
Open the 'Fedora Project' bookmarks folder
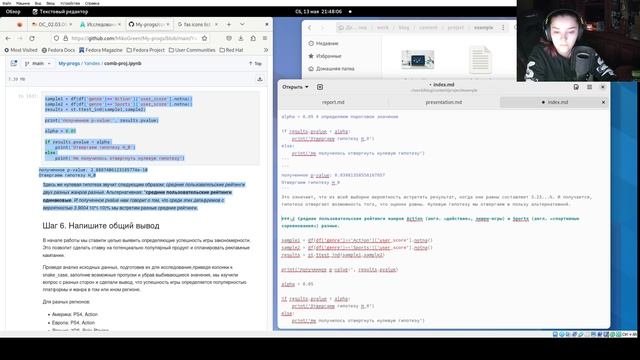(x=146, y=50)
